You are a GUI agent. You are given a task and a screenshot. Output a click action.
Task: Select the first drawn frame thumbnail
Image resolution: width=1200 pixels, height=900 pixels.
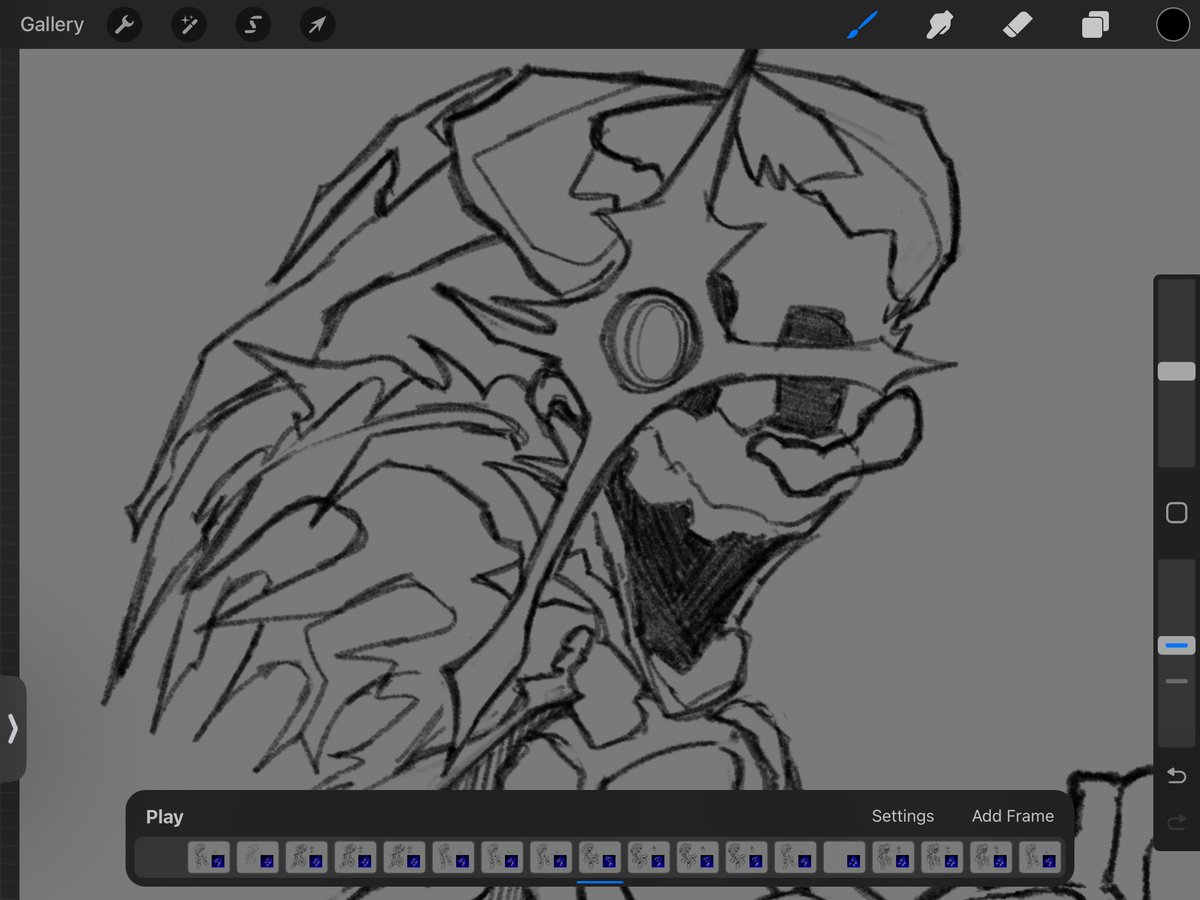click(208, 858)
